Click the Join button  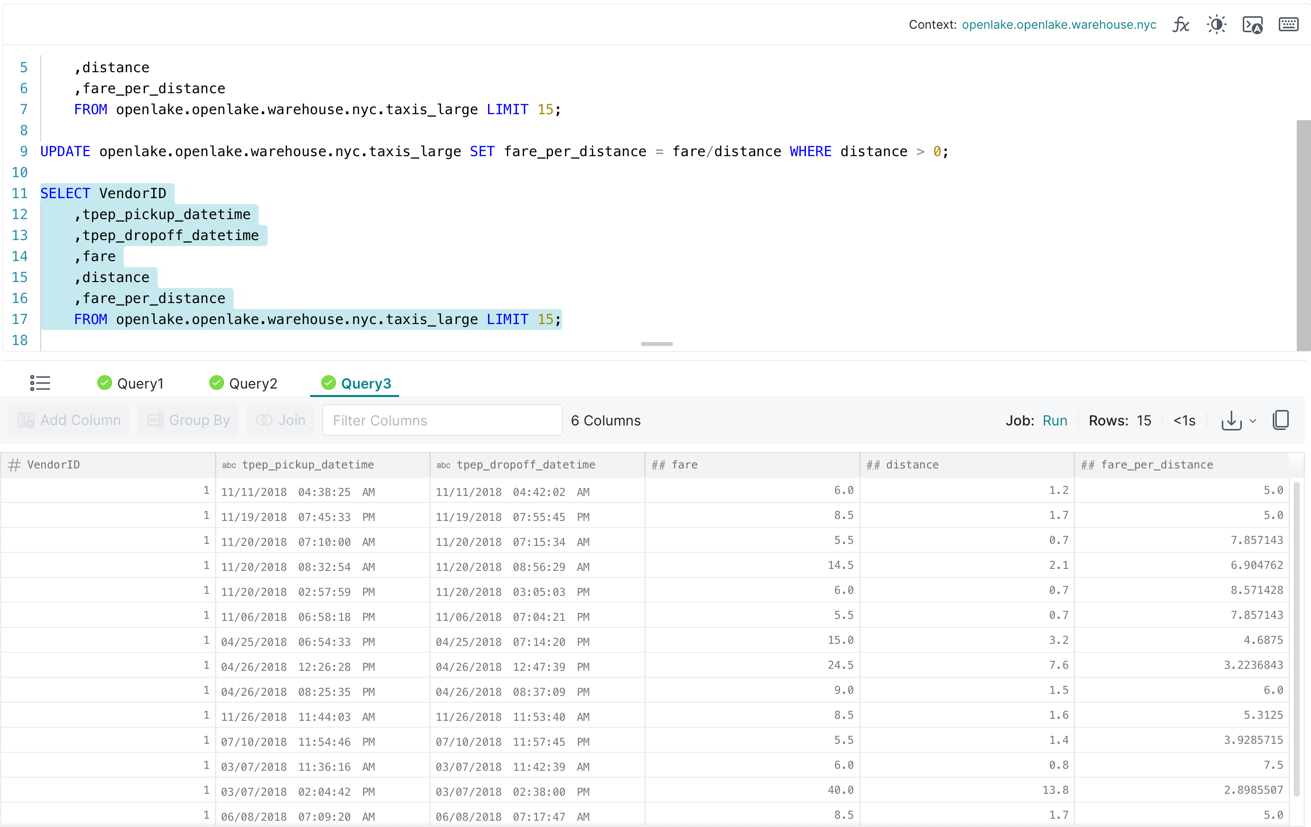click(x=281, y=421)
